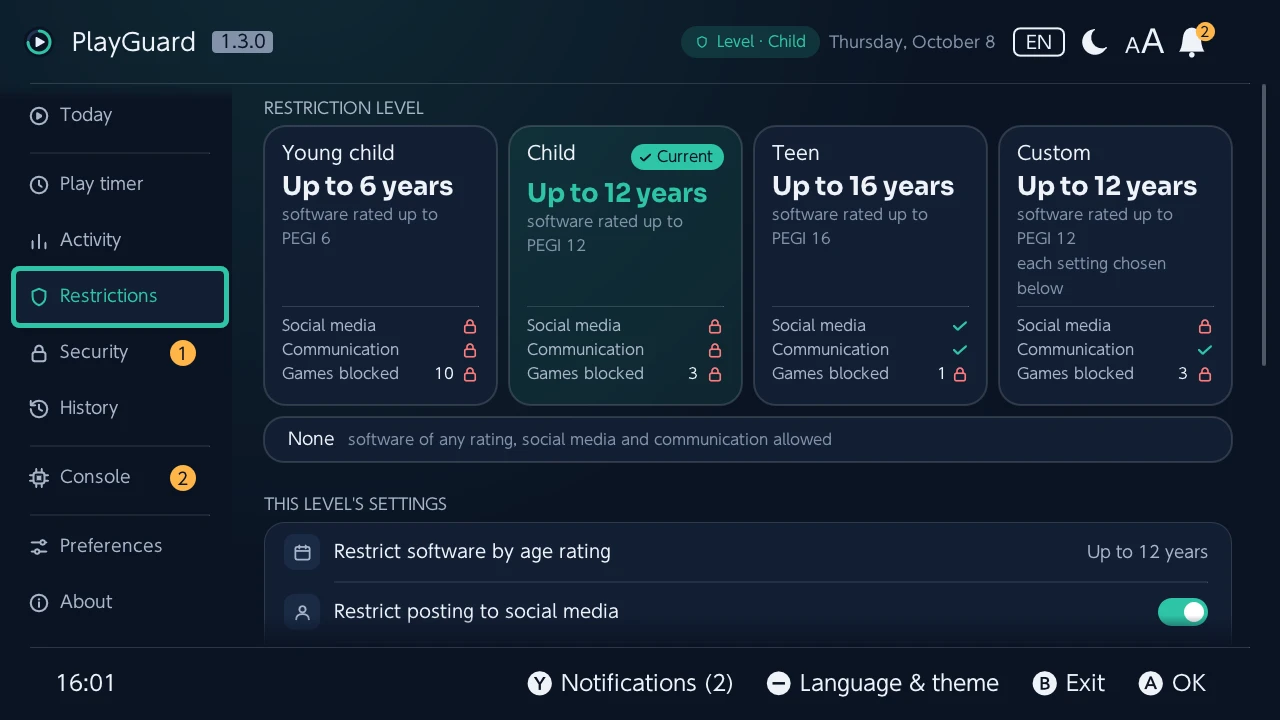Confirm with the OK footer button
1280x720 pixels.
point(1172,683)
